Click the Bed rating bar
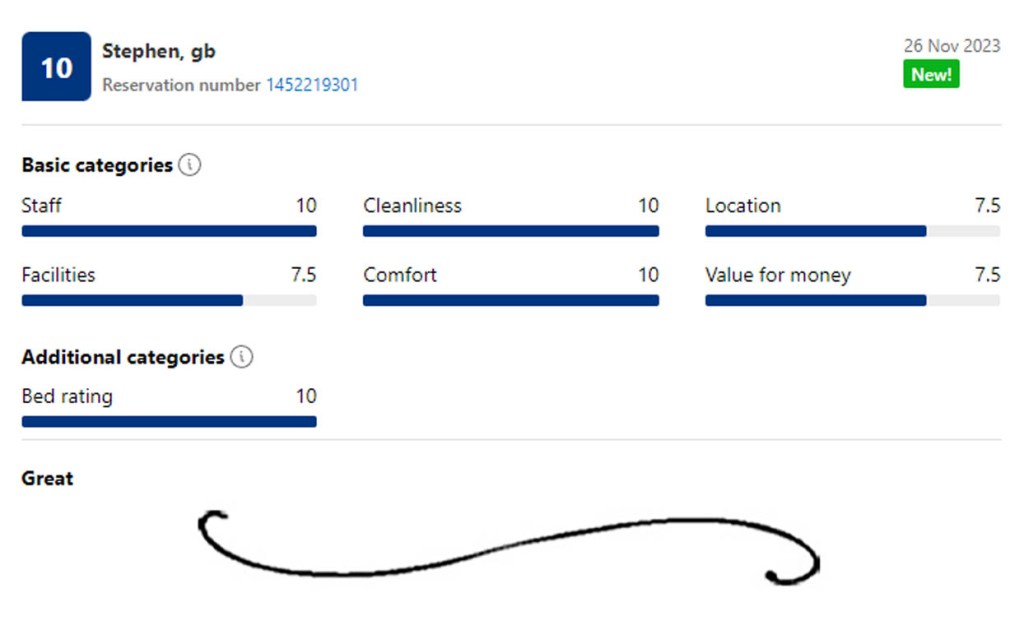1024x630 pixels. click(x=169, y=422)
